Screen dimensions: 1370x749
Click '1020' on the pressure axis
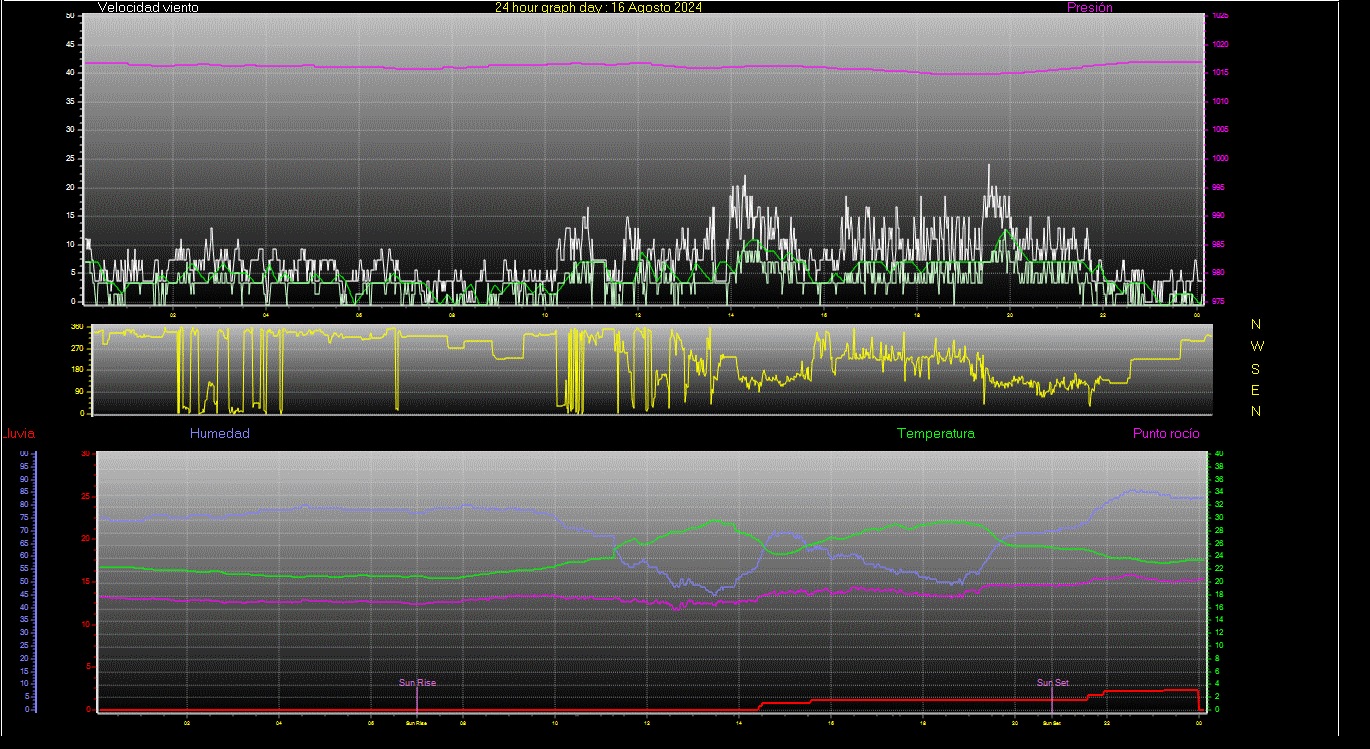[x=1220, y=44]
